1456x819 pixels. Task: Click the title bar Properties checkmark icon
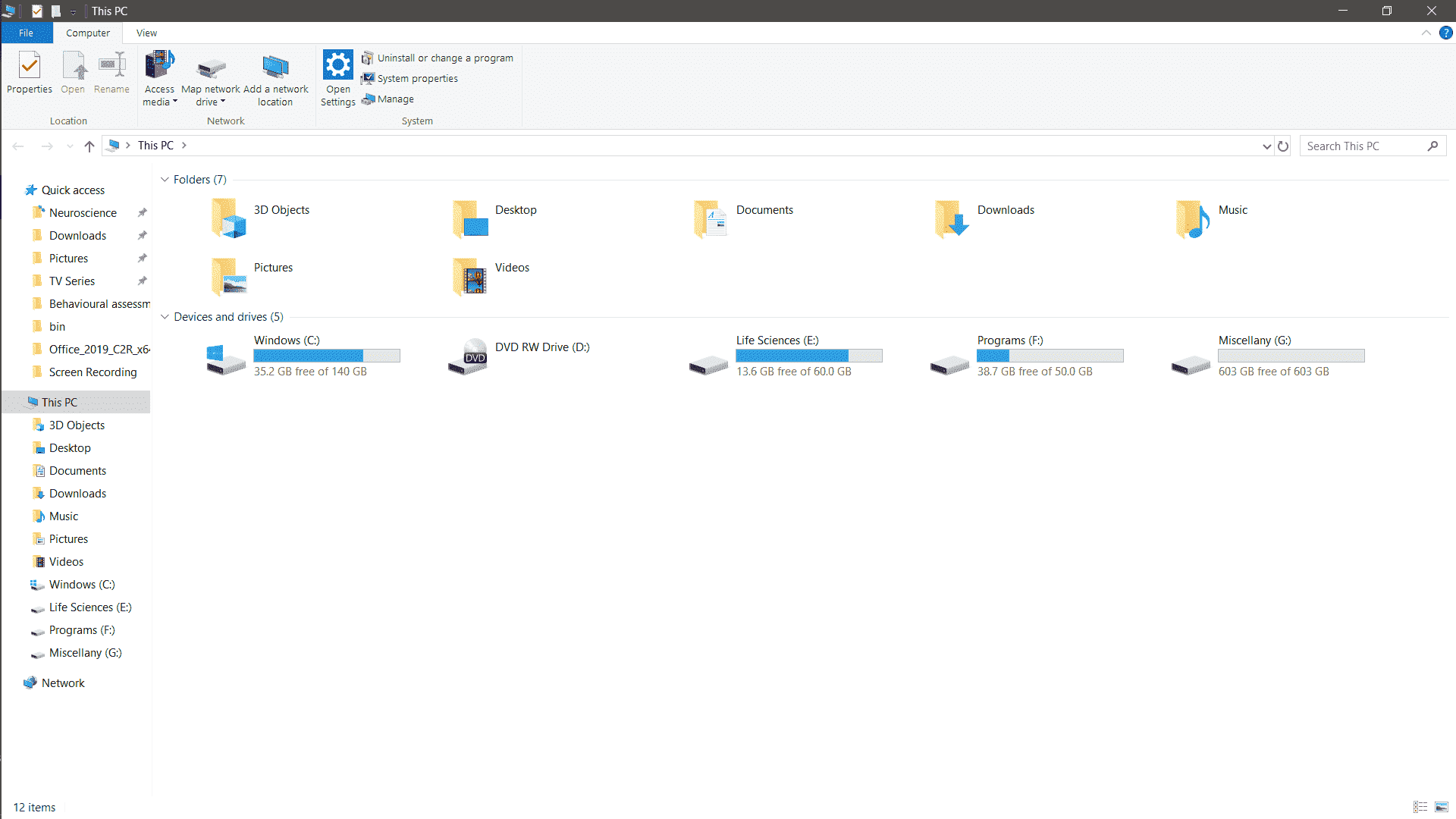point(37,11)
